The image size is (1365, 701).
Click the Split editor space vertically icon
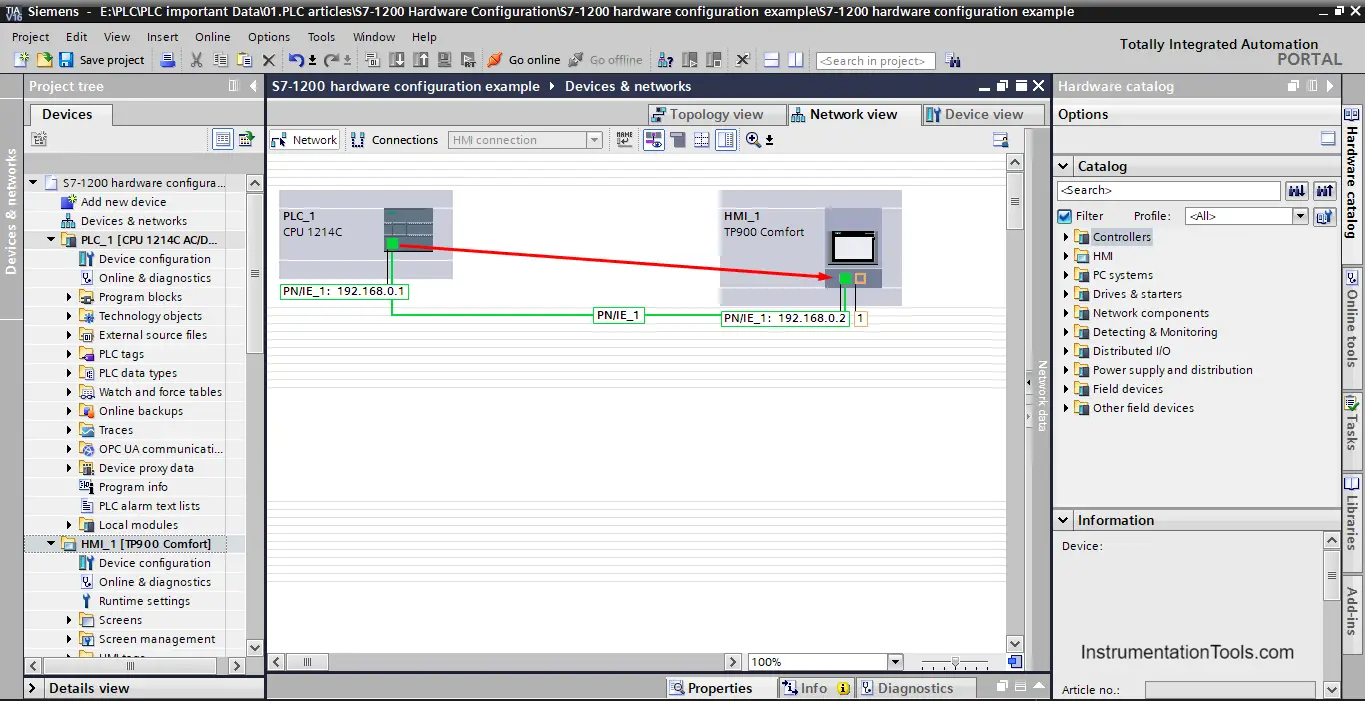tap(795, 60)
